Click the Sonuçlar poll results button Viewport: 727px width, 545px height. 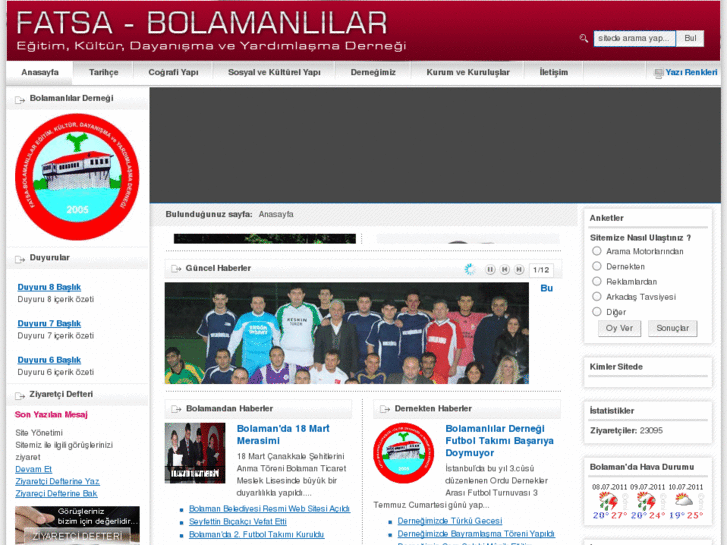click(x=672, y=328)
